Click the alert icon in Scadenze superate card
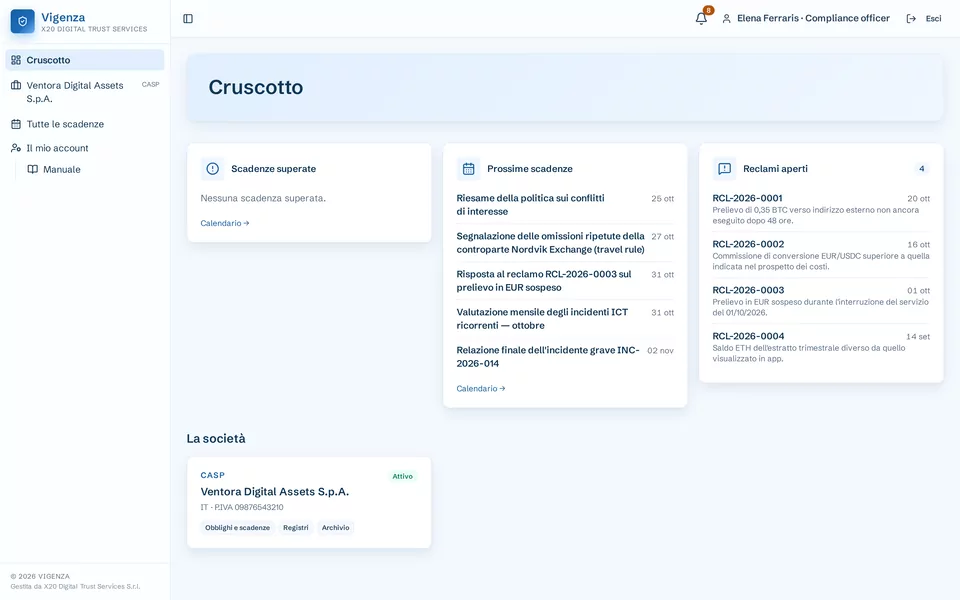Image resolution: width=960 pixels, height=600 pixels. pyautogui.click(x=212, y=168)
